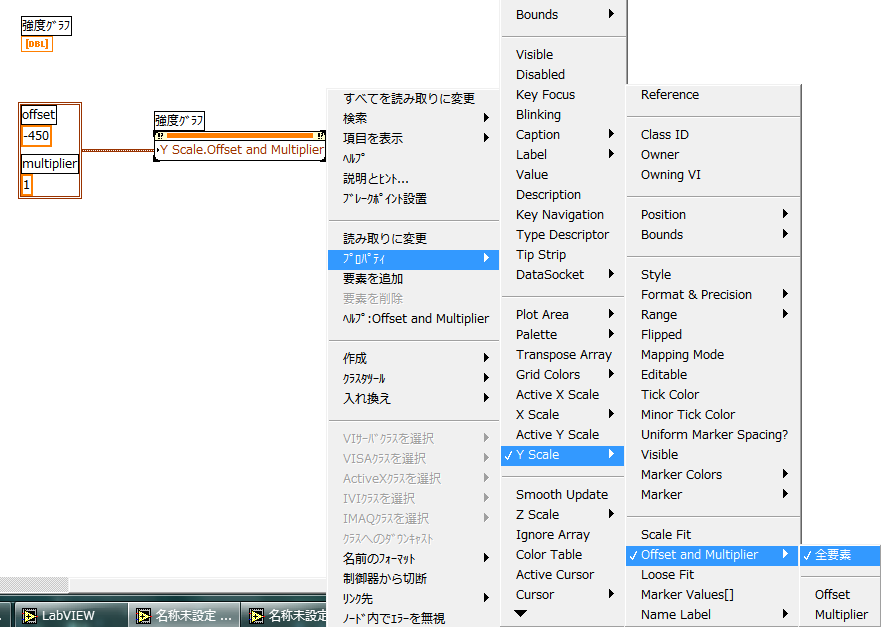The image size is (881, 627).
Task: Select the Reference property
Action: click(712, 94)
